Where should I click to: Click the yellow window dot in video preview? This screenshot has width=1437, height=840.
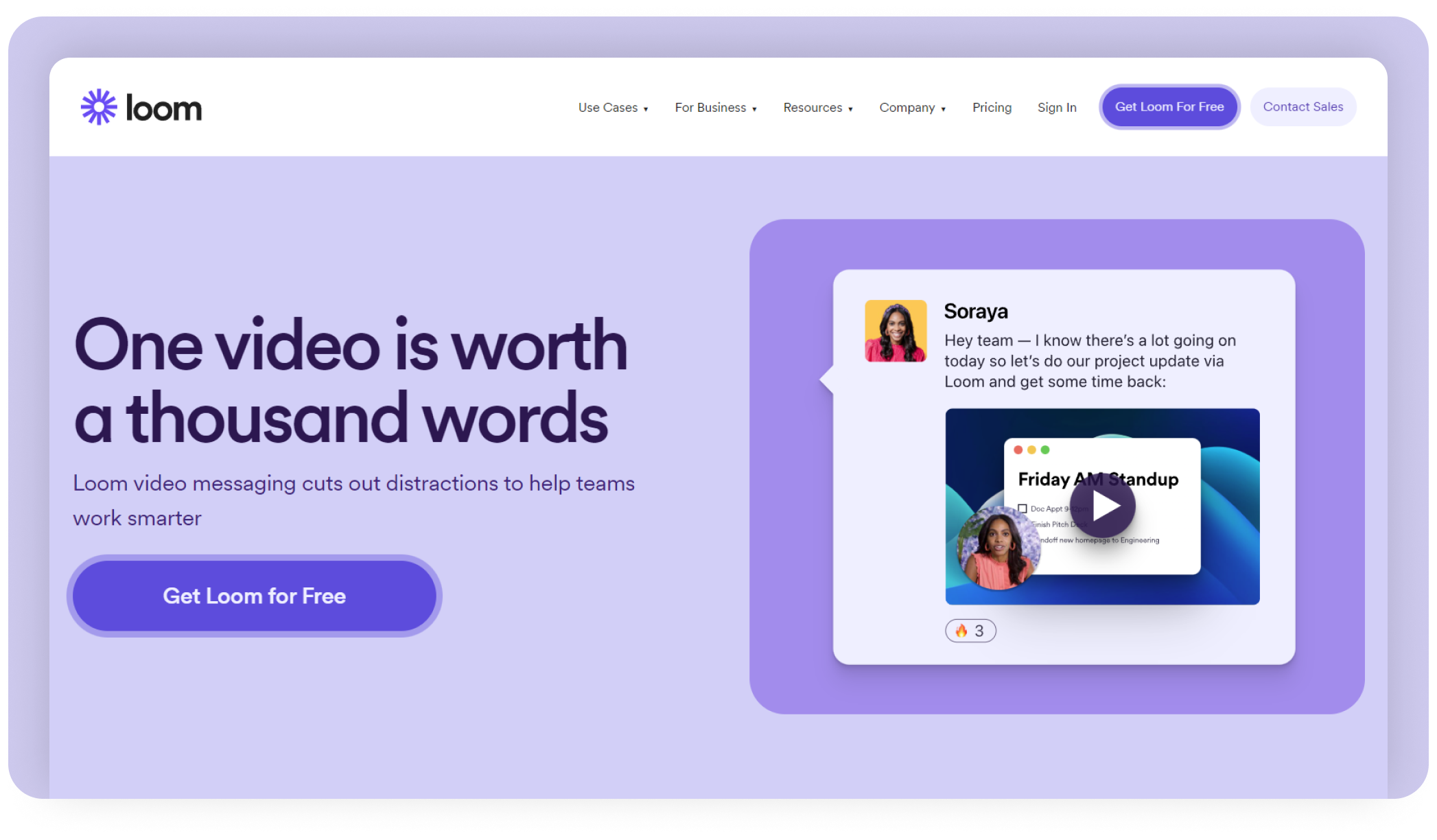1031,450
